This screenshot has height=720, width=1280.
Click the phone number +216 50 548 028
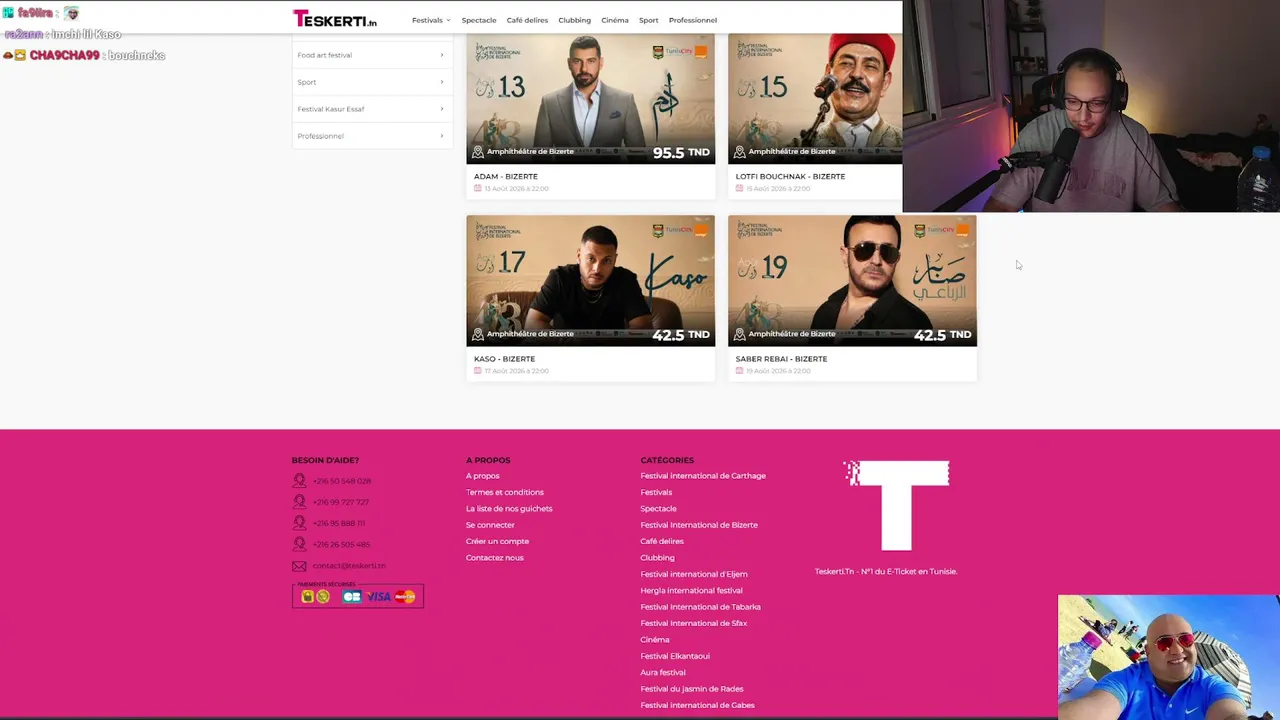tap(341, 481)
